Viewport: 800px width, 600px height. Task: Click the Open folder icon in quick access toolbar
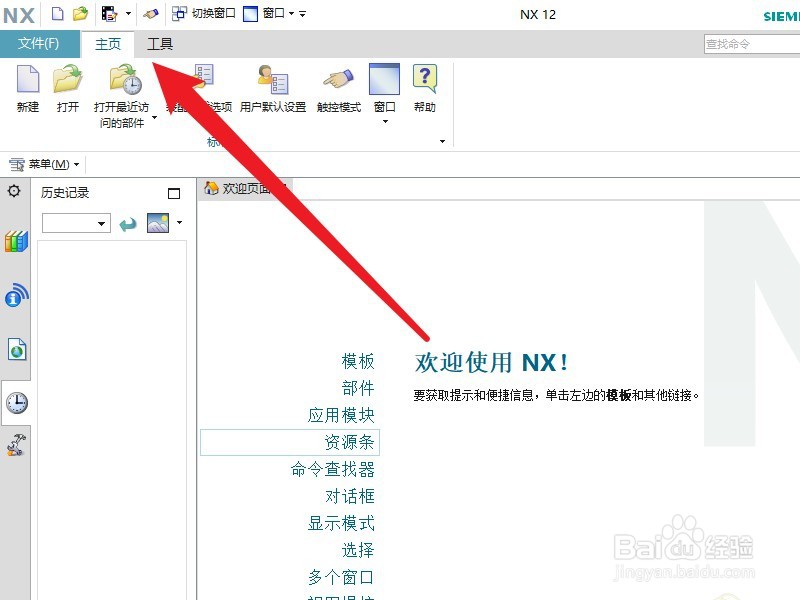coord(80,14)
